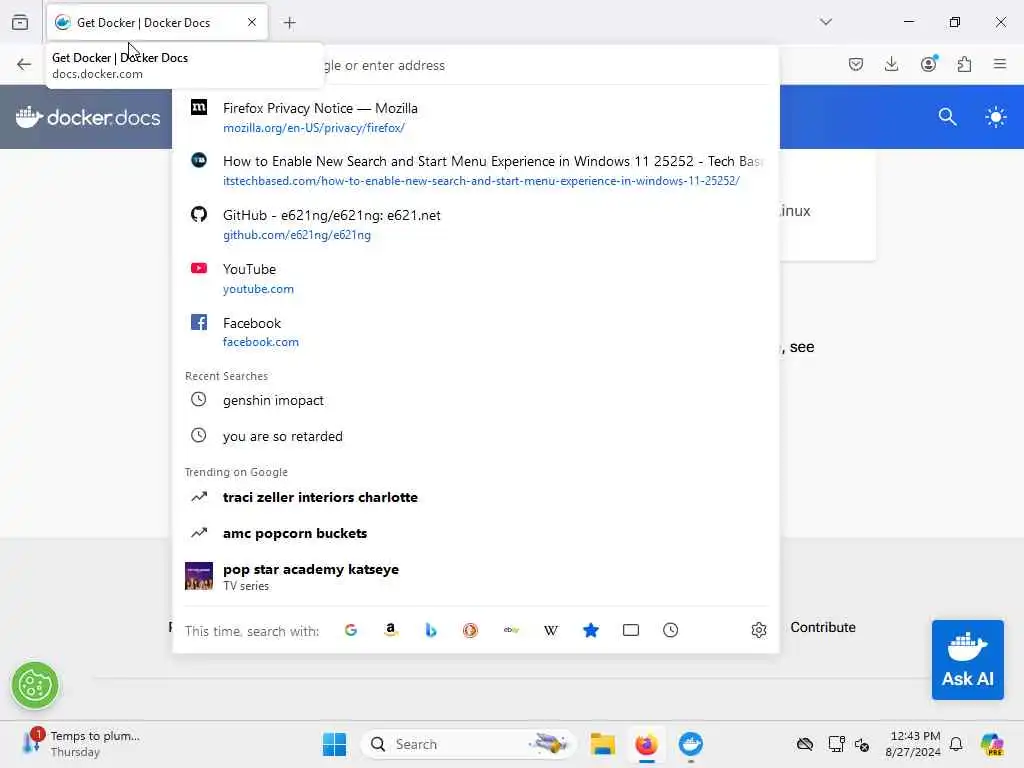The height and width of the screenshot is (768, 1024).
Task: Open YouTube suggestion
Action: coord(475,278)
